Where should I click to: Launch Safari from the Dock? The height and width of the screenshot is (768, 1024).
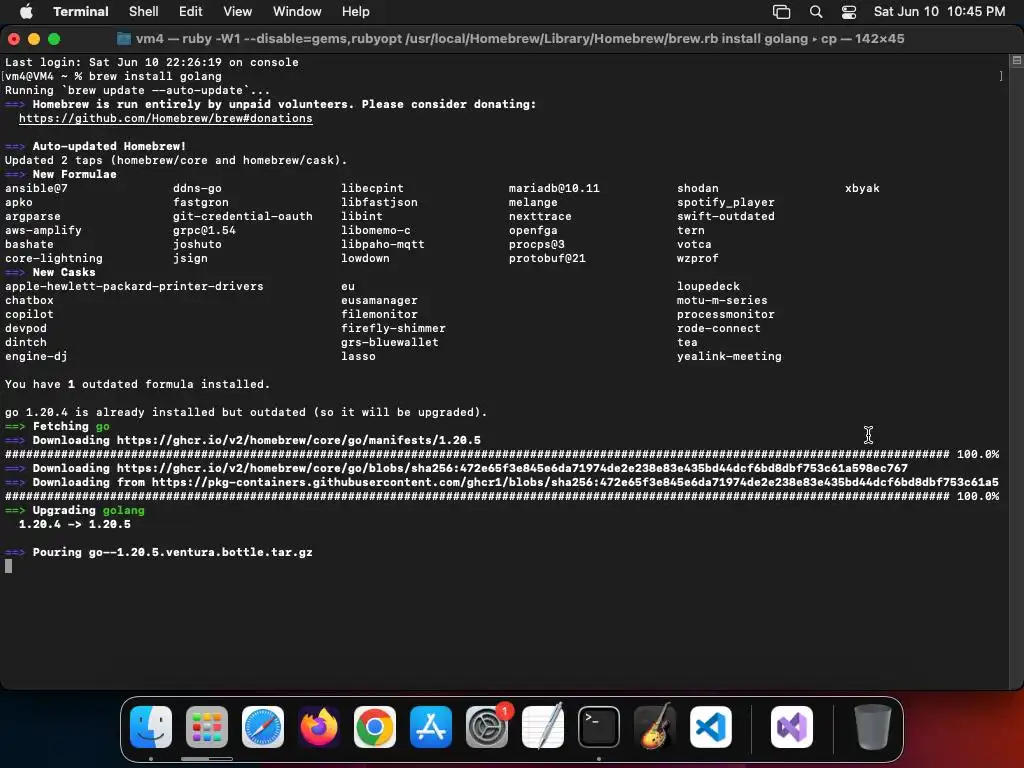coord(263,726)
